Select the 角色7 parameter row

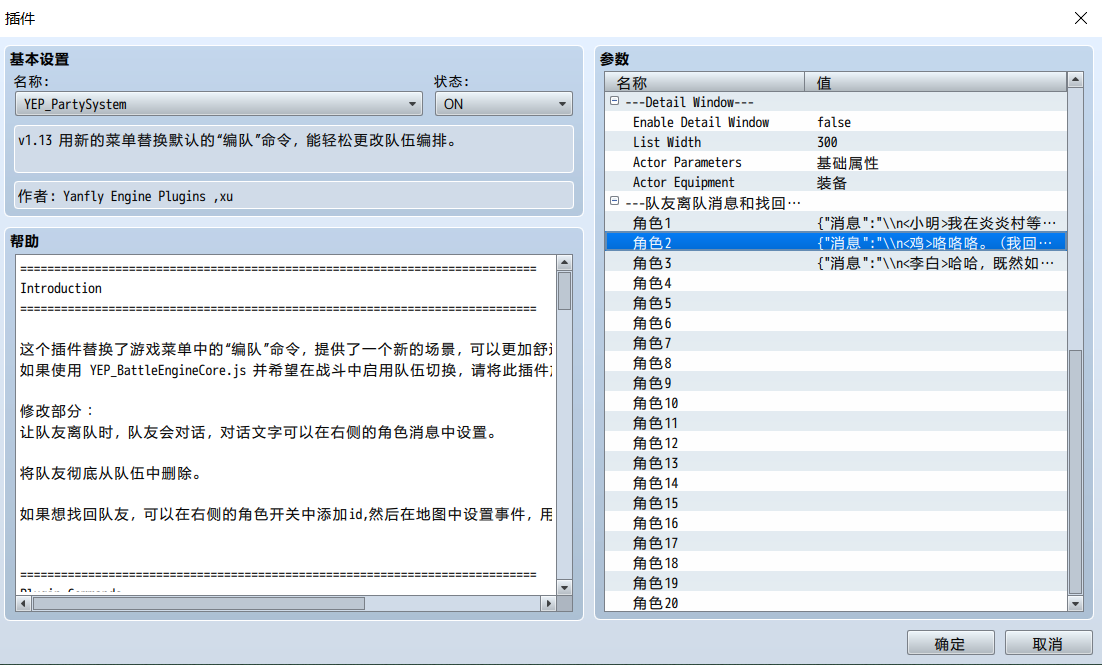pos(836,343)
